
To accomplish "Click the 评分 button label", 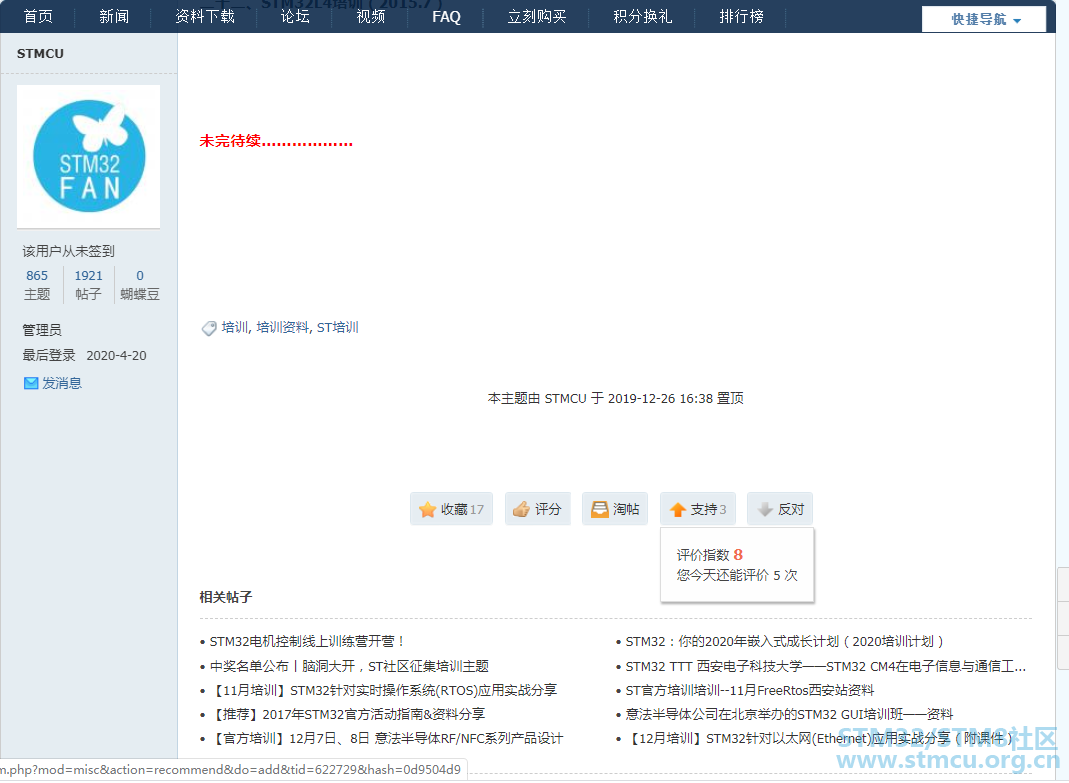I will tap(548, 509).
